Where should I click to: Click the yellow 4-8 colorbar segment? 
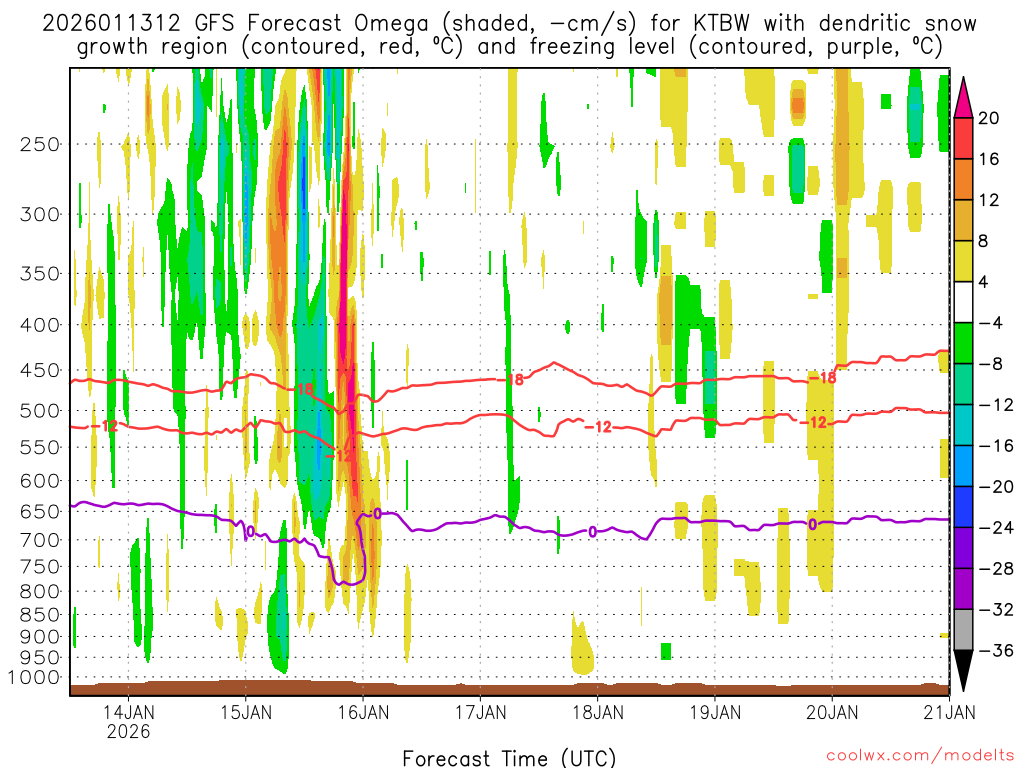coord(963,261)
